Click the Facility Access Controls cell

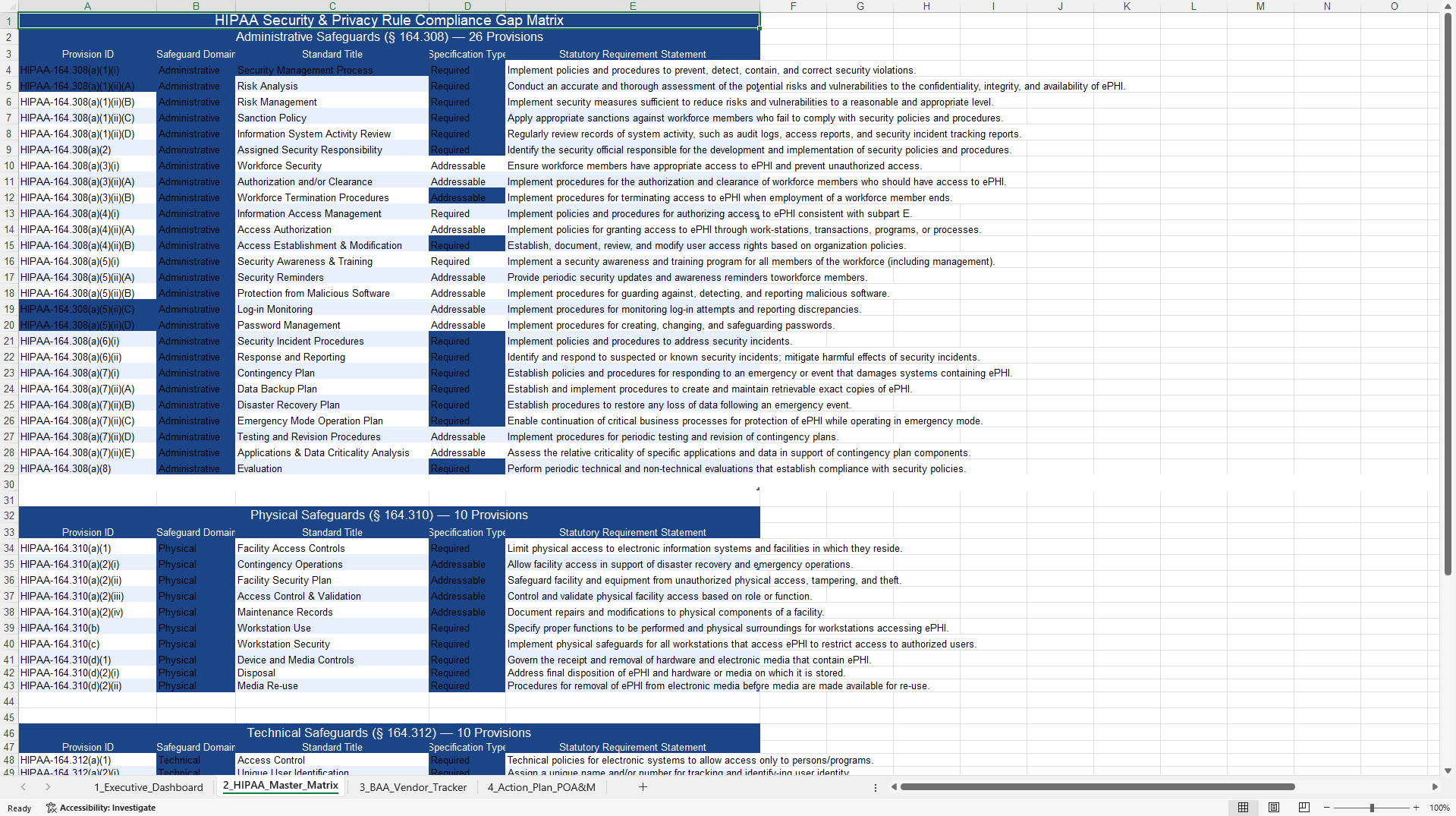[x=332, y=549]
